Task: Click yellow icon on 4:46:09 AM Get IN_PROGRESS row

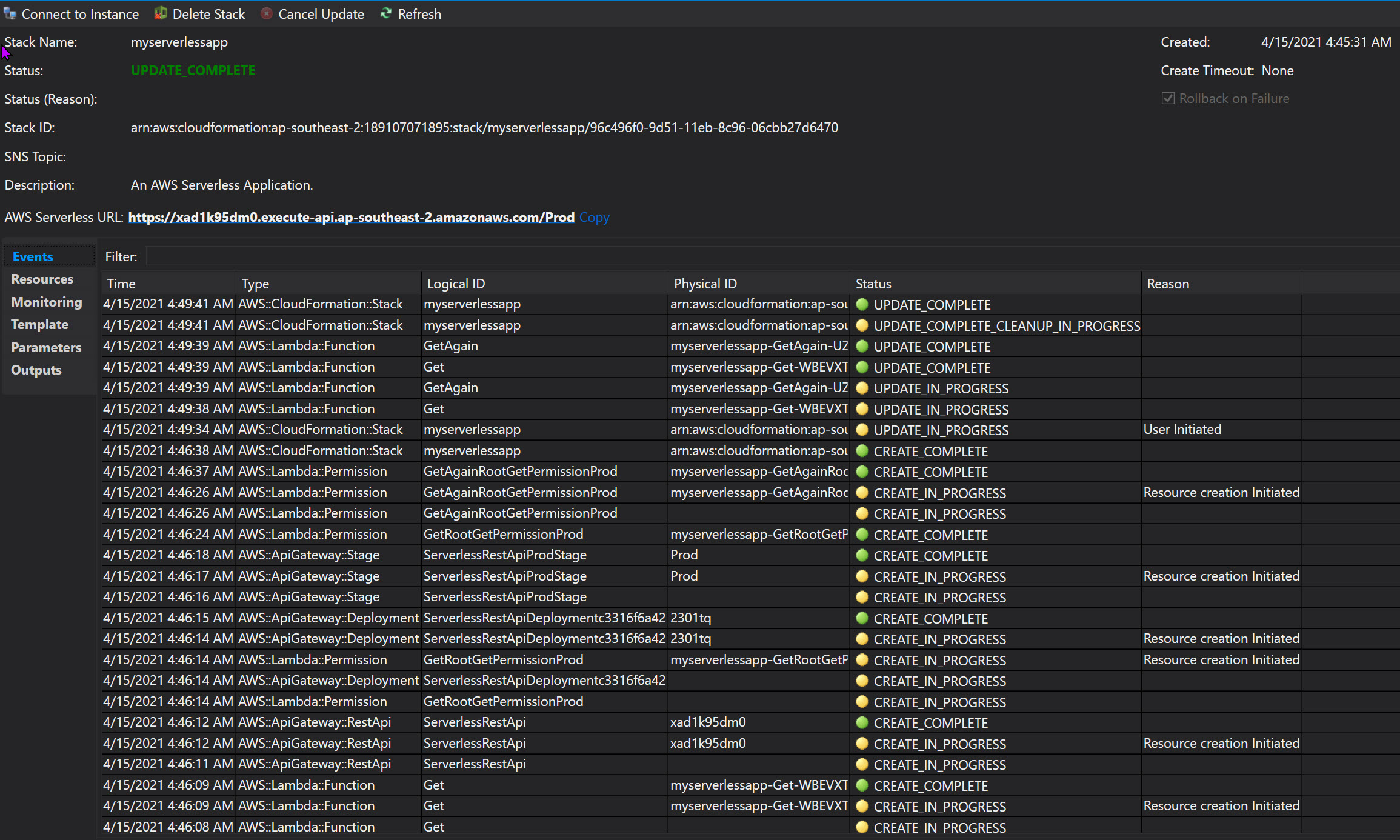Action: pyautogui.click(x=862, y=806)
